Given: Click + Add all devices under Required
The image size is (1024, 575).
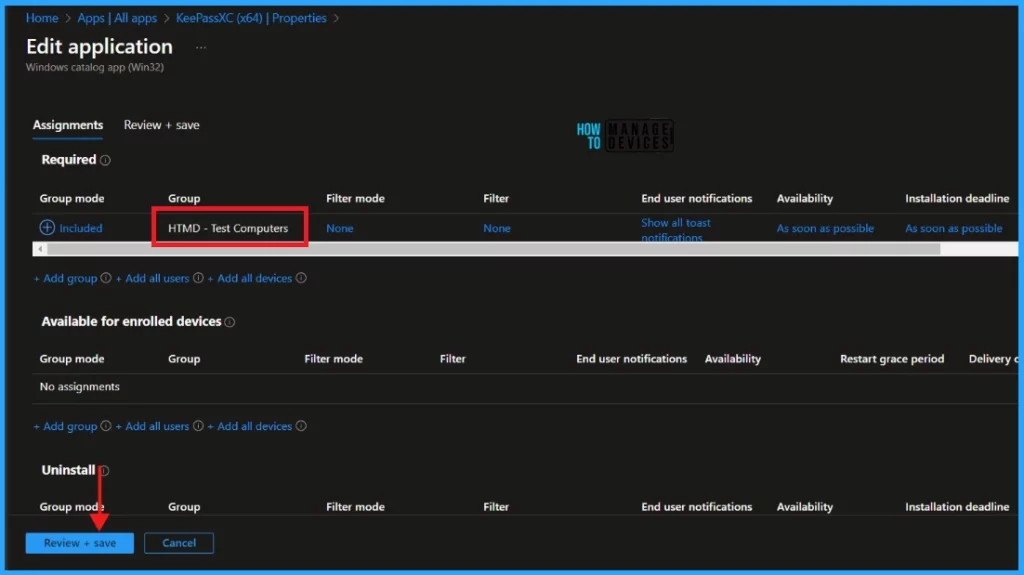Looking at the screenshot, I should pos(249,278).
